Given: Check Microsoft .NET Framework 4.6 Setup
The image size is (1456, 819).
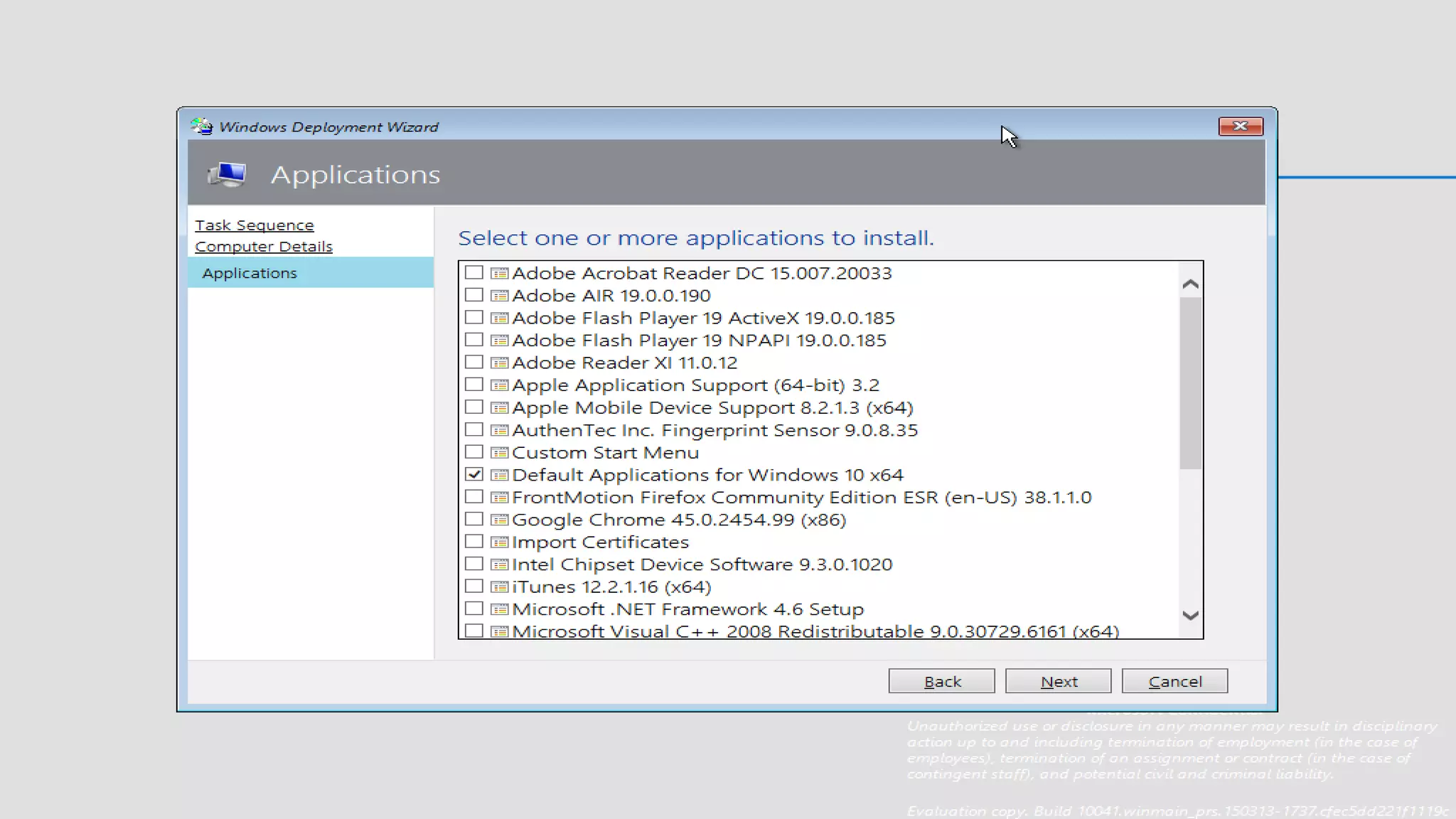Looking at the screenshot, I should pyautogui.click(x=474, y=608).
